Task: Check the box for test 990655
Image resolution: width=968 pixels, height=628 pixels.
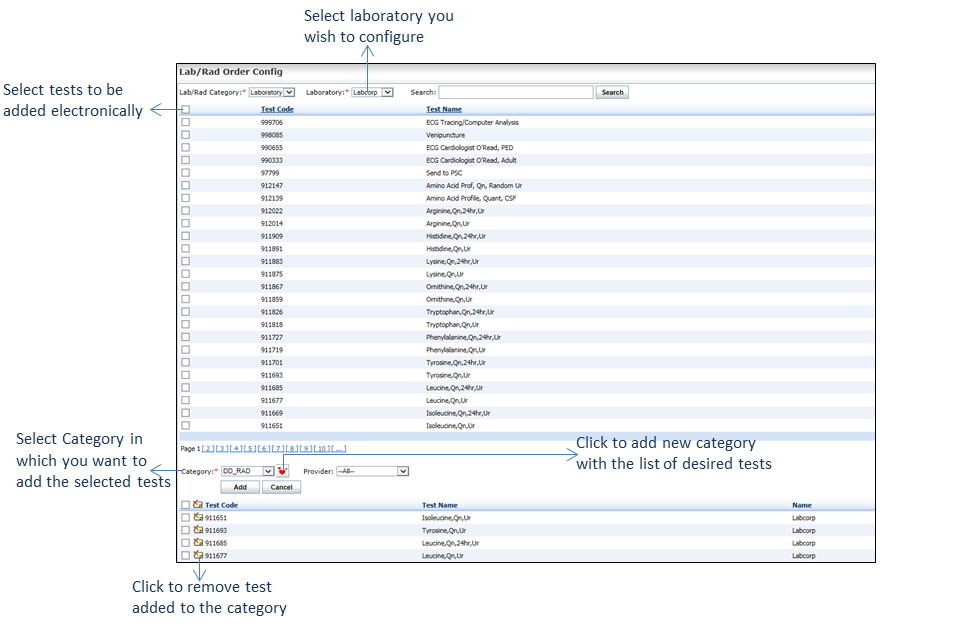Action: tap(186, 148)
